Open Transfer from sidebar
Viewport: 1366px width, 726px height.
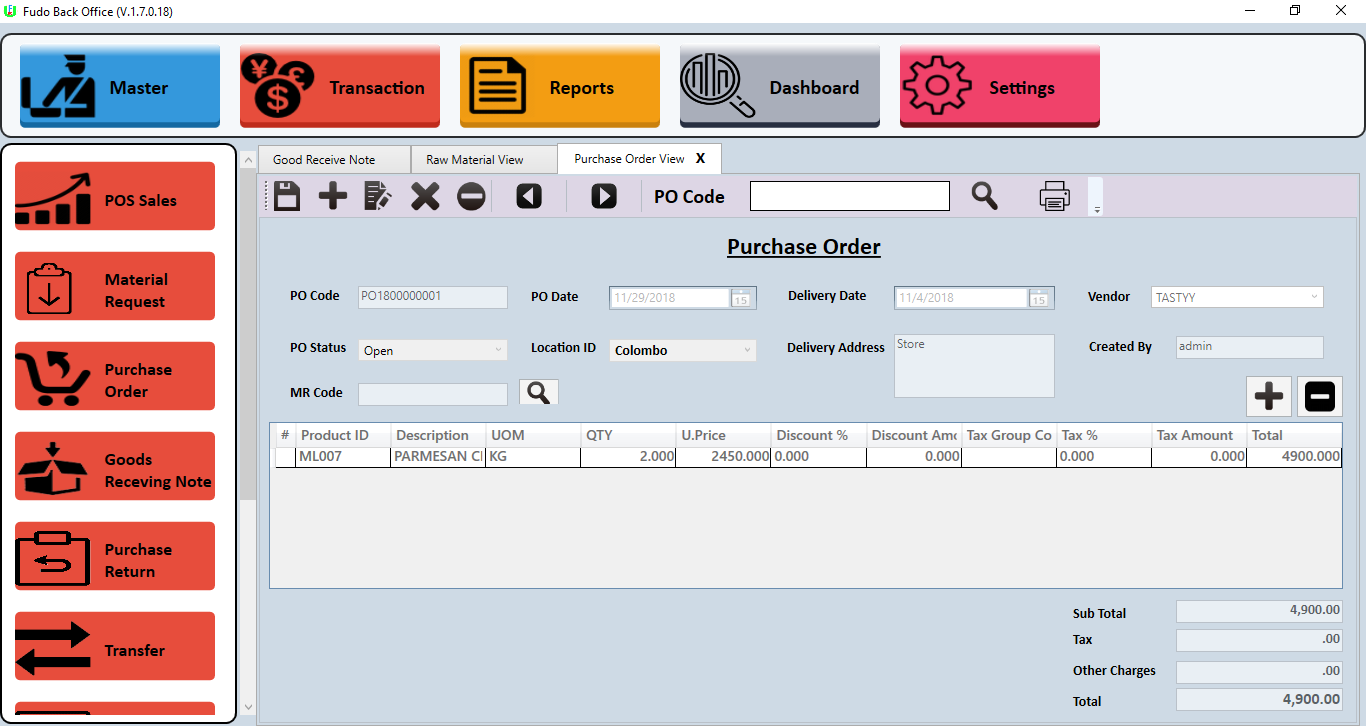[x=115, y=646]
